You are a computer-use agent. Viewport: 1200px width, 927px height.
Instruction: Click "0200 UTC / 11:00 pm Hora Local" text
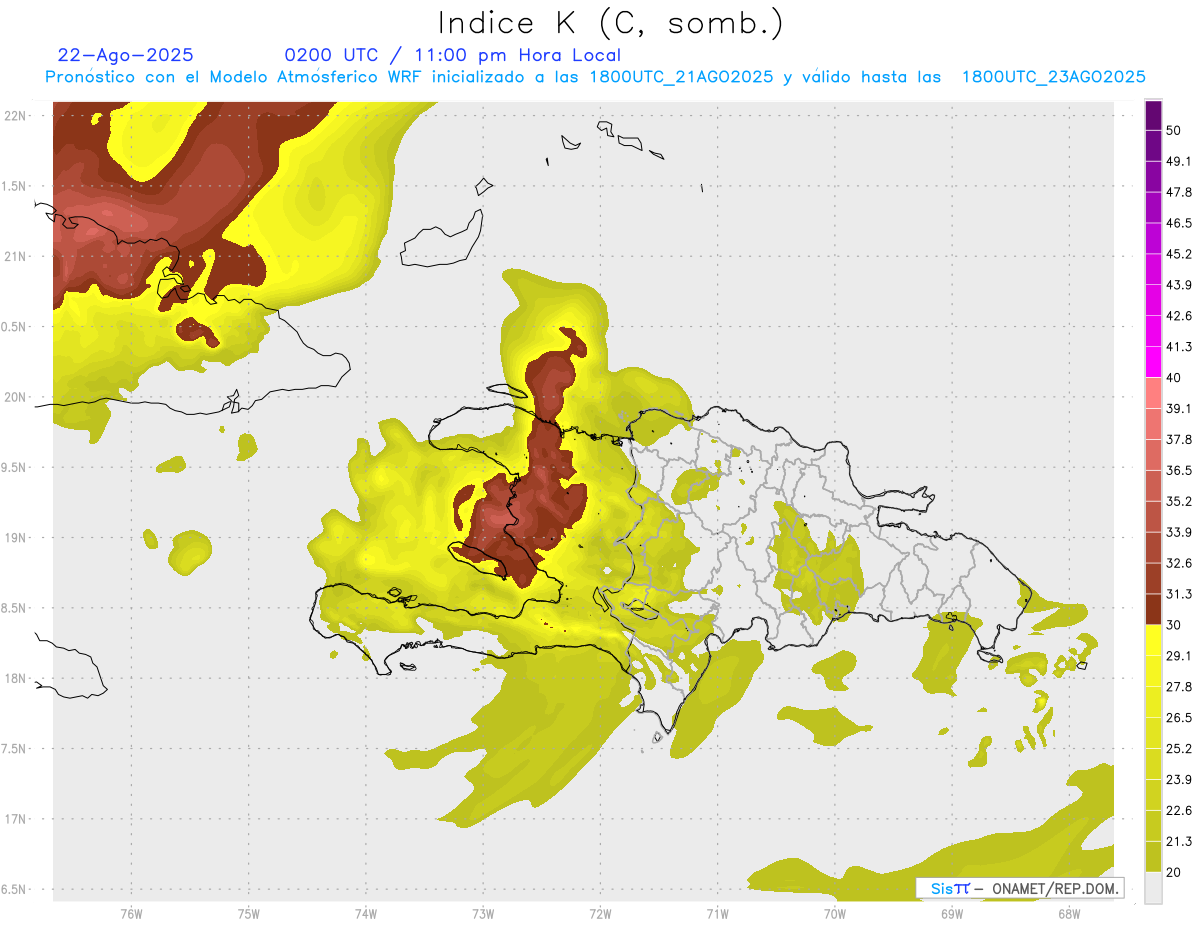click(x=453, y=55)
